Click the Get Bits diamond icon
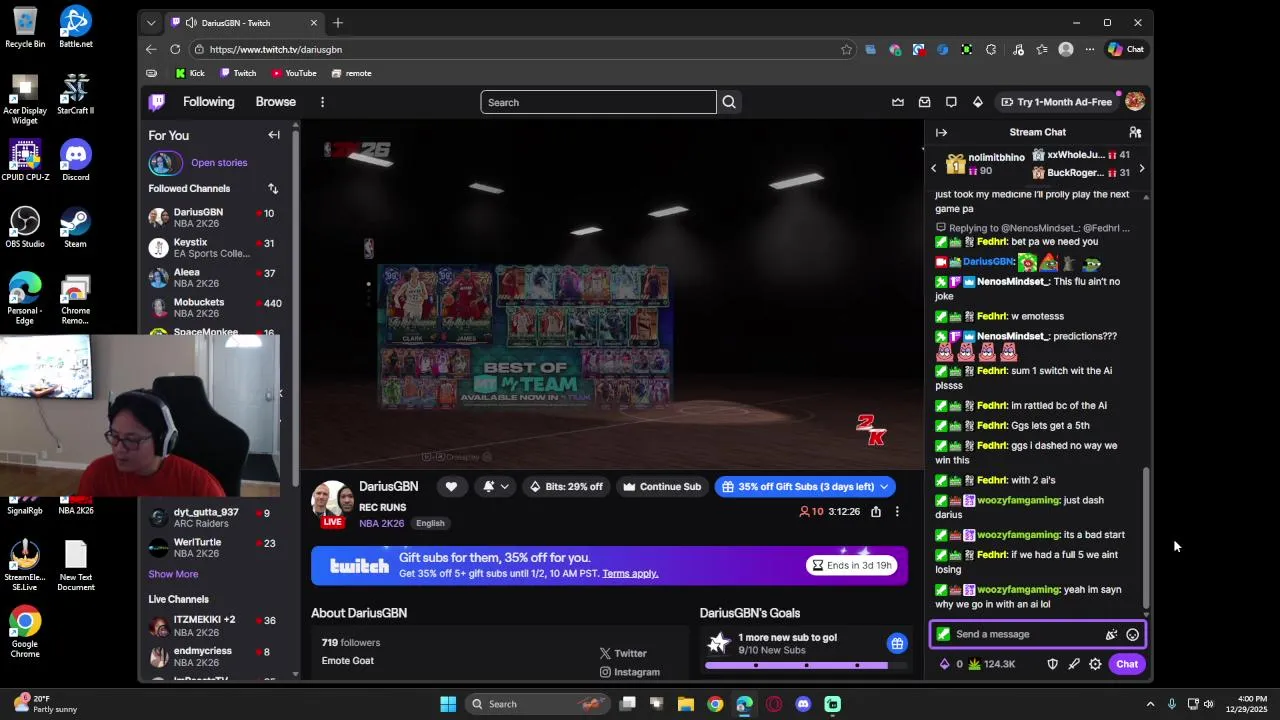The image size is (1280, 720). click(x=978, y=102)
